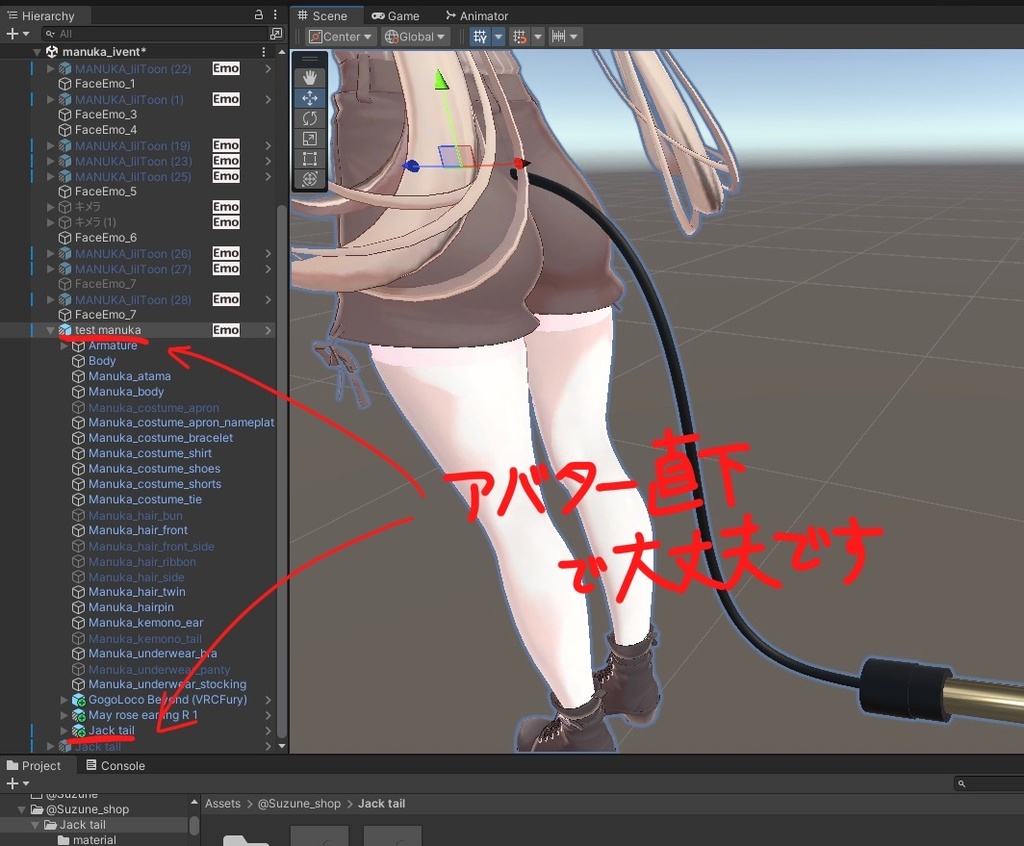Select FaceEmo_1 in hierarchy

point(104,84)
